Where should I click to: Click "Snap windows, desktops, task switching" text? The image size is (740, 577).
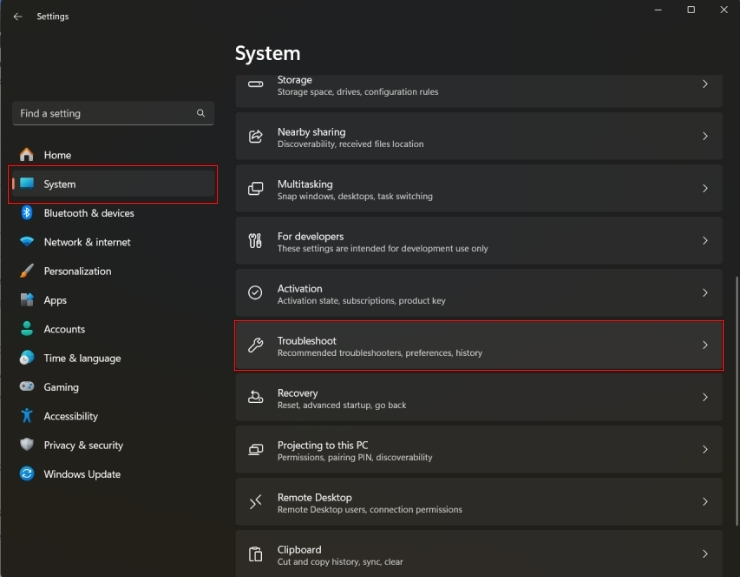355,196
